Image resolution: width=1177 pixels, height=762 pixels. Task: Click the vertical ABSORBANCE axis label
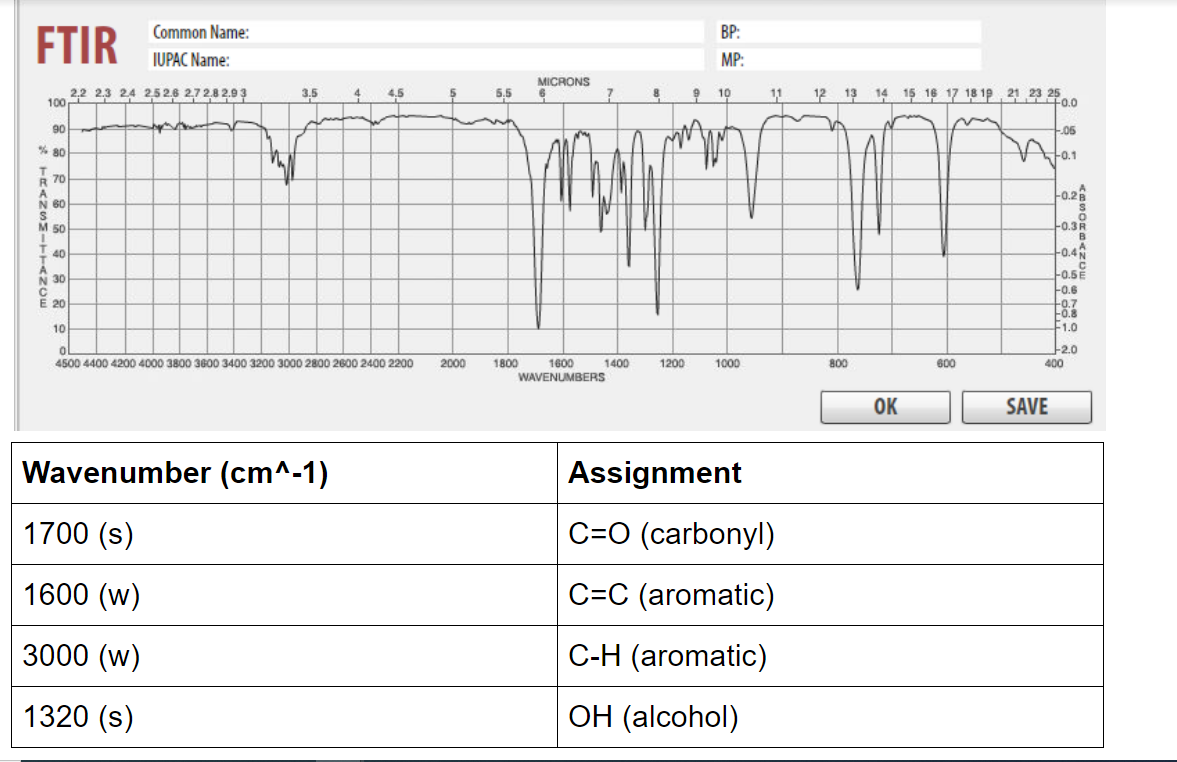(x=1082, y=231)
